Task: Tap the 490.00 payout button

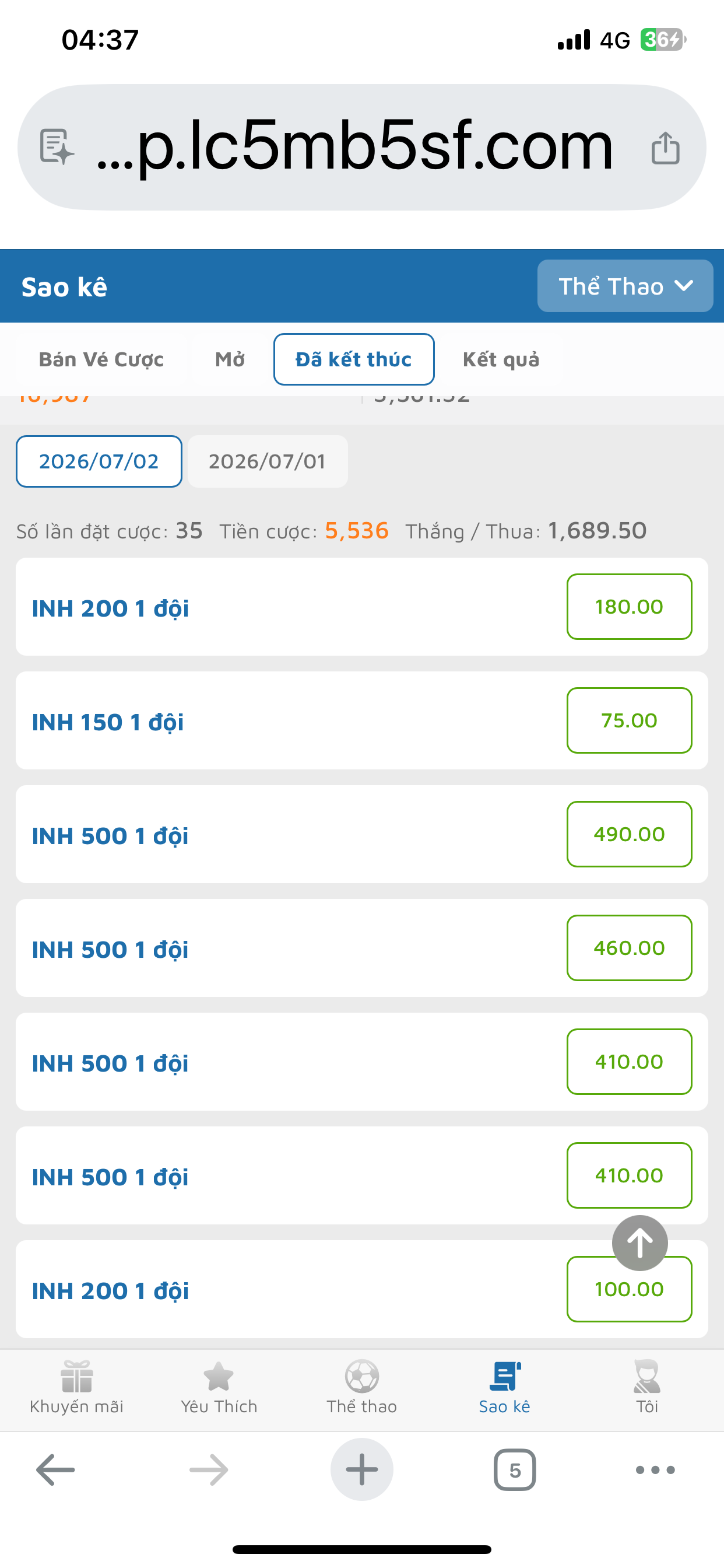Action: [629, 834]
